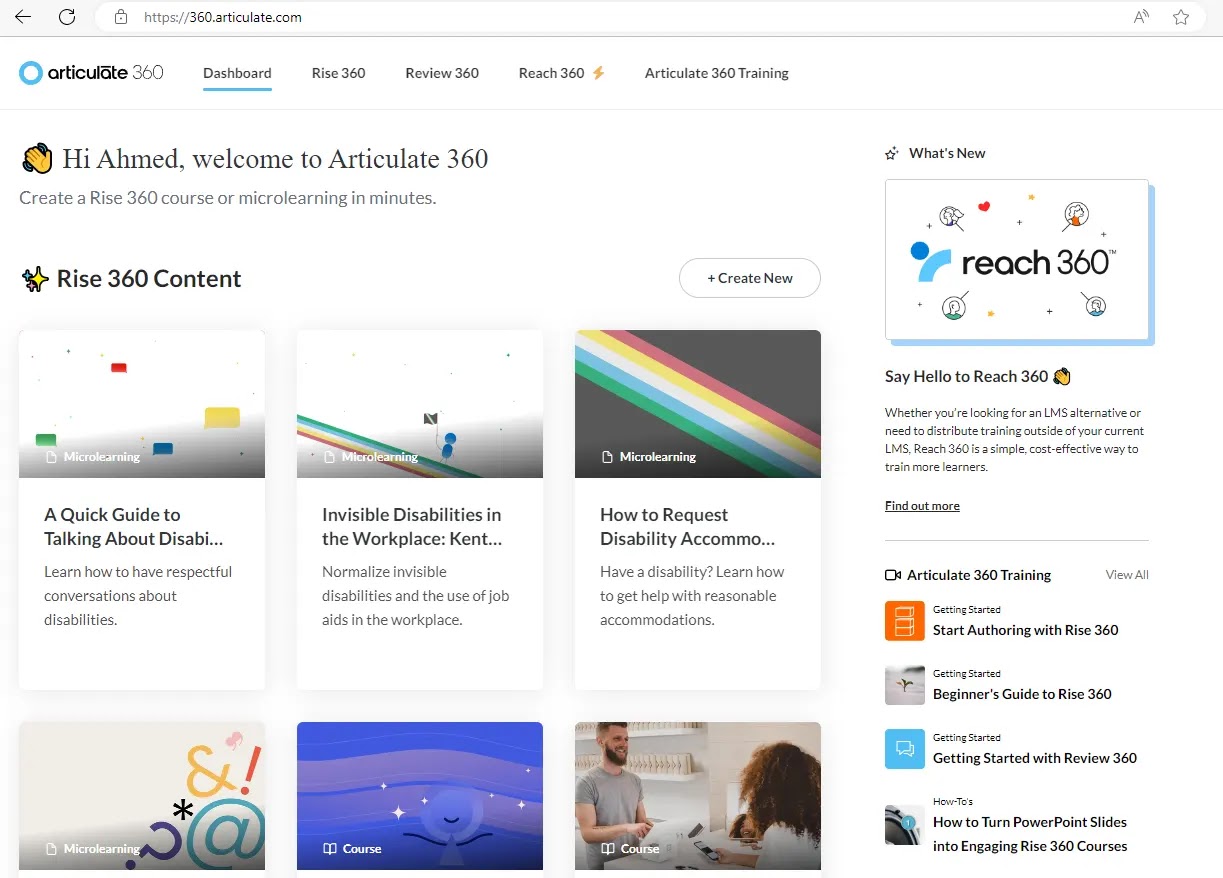Screen dimensions: 1223x878
Task: Go back using the browser back arrow
Action: click(23, 17)
